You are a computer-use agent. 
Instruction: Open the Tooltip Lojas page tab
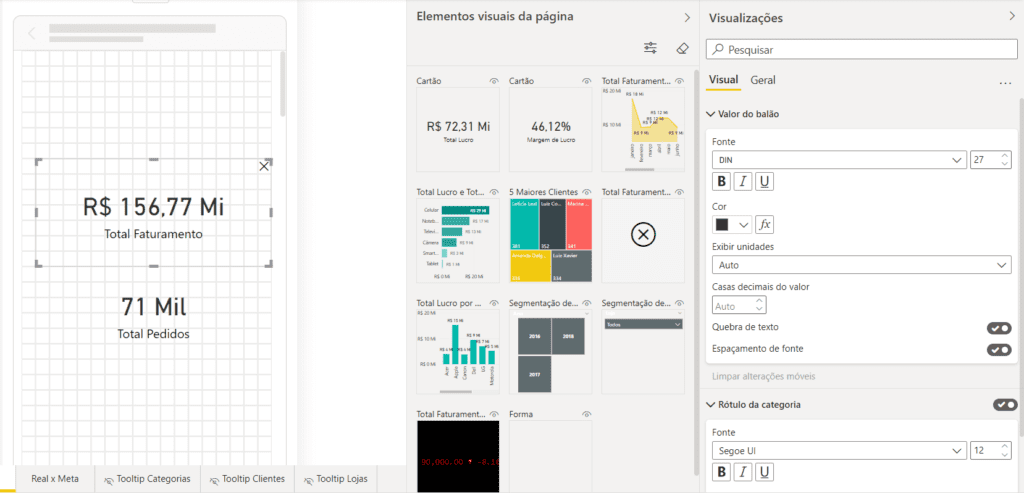pyautogui.click(x=337, y=479)
